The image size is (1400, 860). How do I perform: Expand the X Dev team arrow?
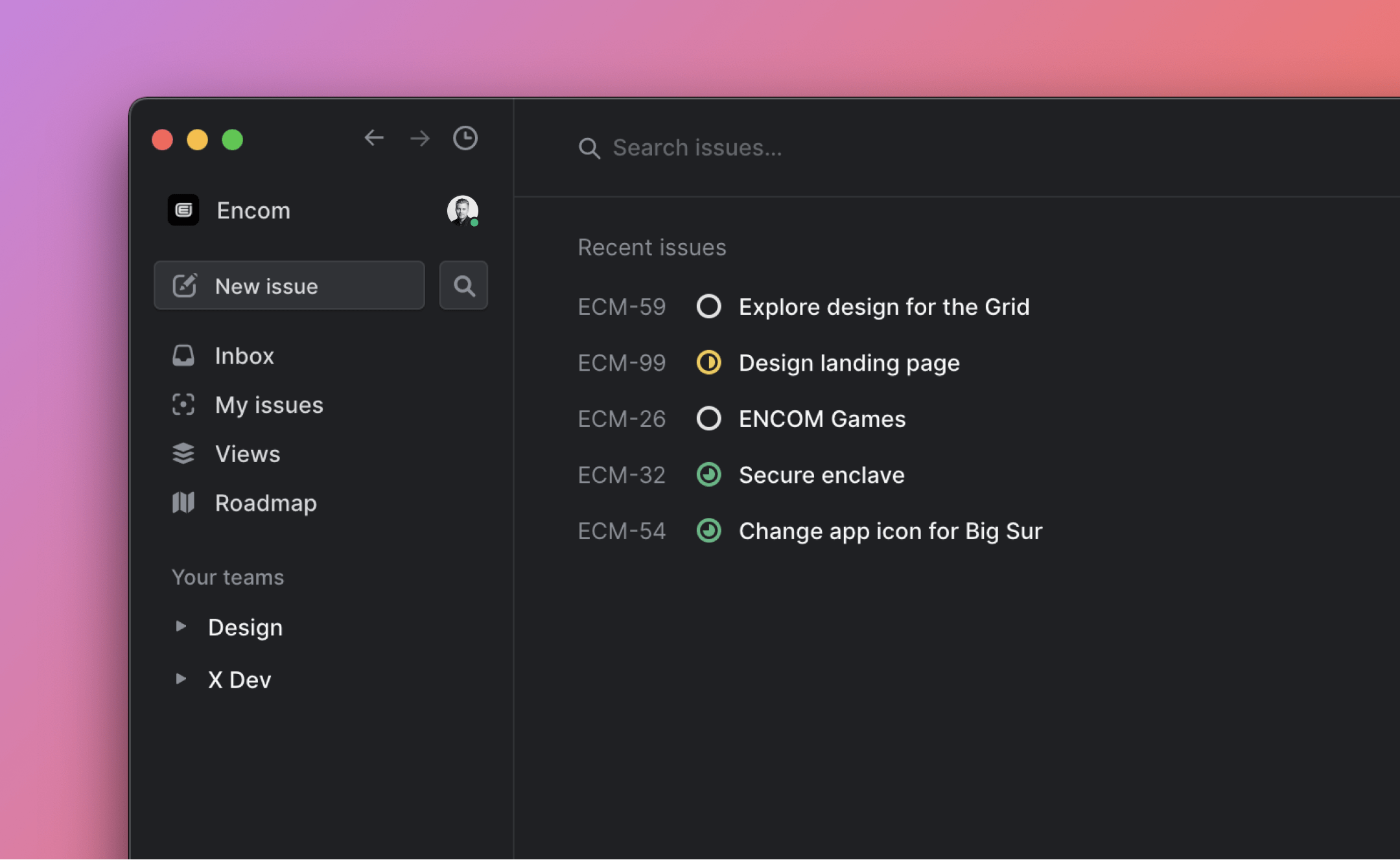tap(181, 679)
